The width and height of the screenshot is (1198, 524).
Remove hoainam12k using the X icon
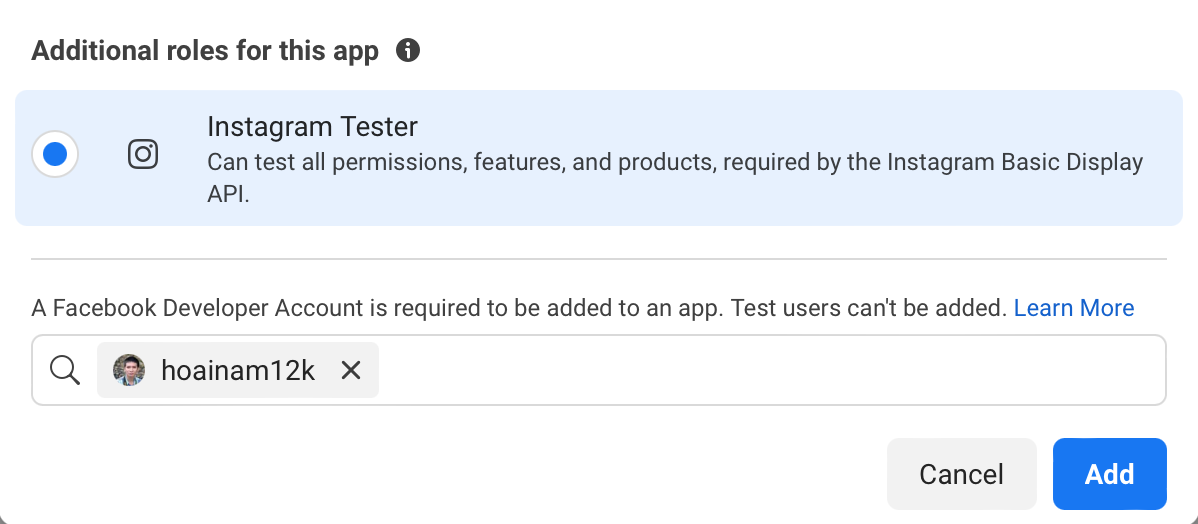click(351, 370)
